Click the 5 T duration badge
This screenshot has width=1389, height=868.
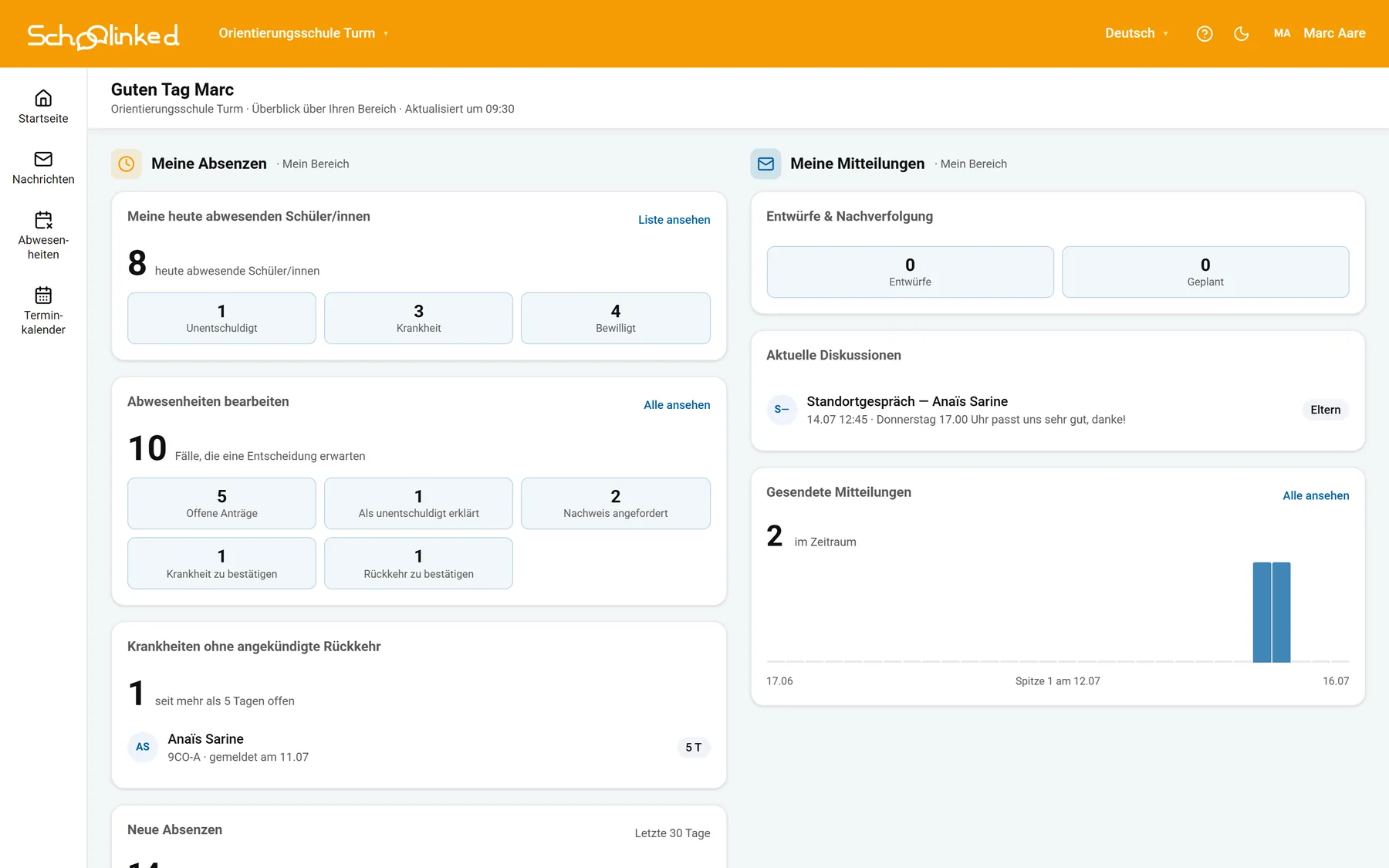694,747
